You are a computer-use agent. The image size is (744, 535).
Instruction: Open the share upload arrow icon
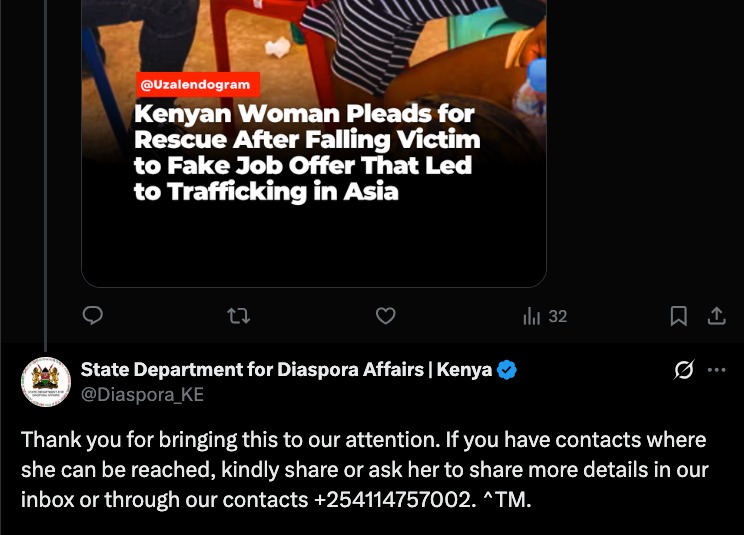point(716,316)
